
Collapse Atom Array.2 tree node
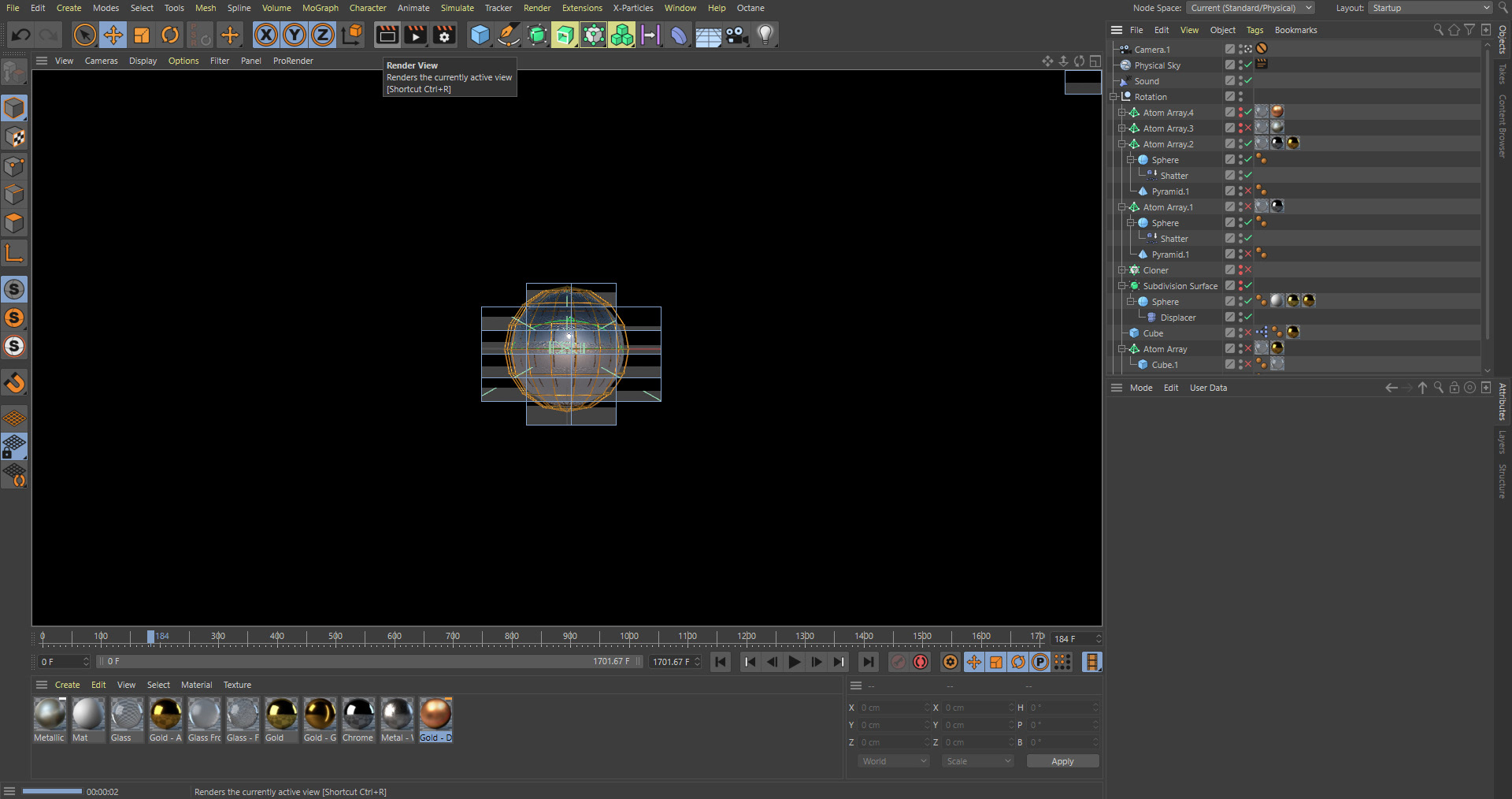[1122, 144]
